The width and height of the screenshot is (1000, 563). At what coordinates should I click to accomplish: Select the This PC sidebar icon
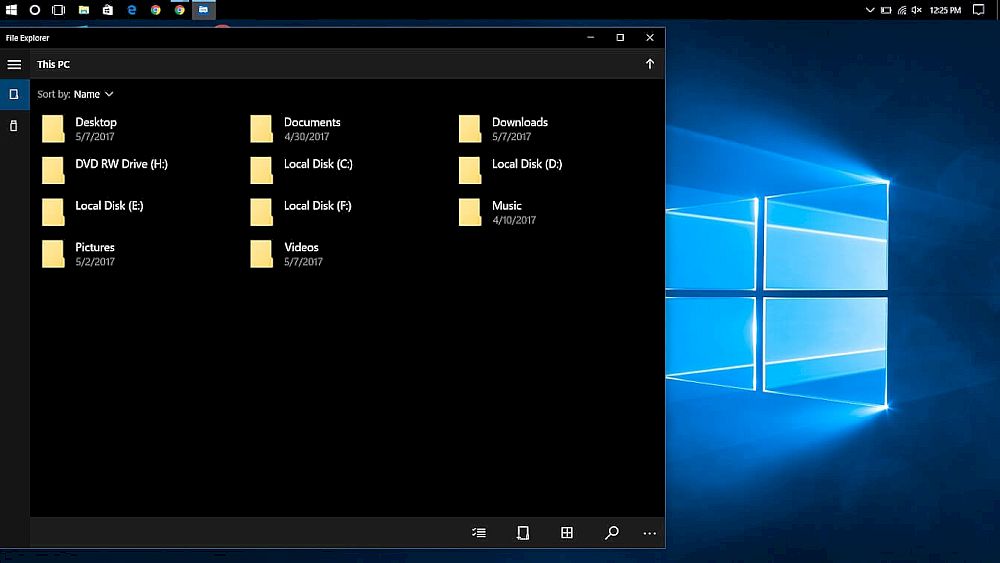click(14, 94)
